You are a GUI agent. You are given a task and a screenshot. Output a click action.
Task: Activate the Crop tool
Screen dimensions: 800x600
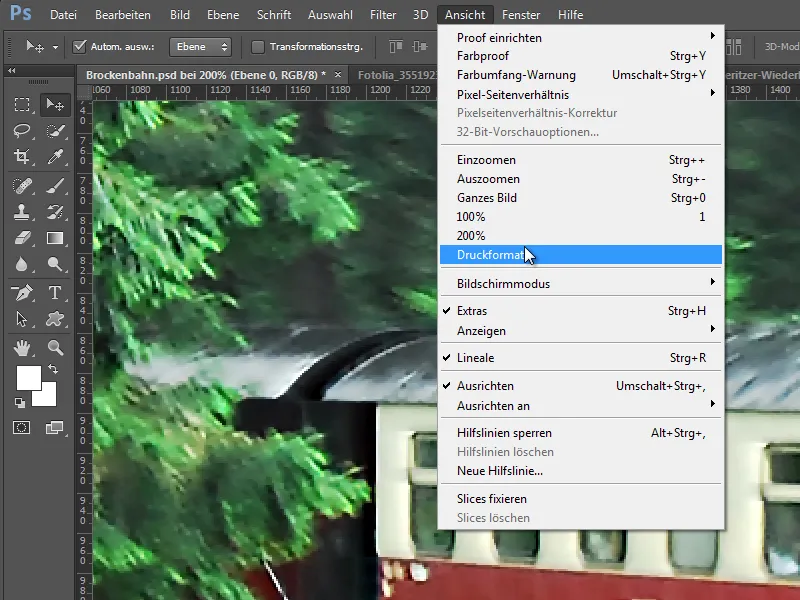(21, 157)
